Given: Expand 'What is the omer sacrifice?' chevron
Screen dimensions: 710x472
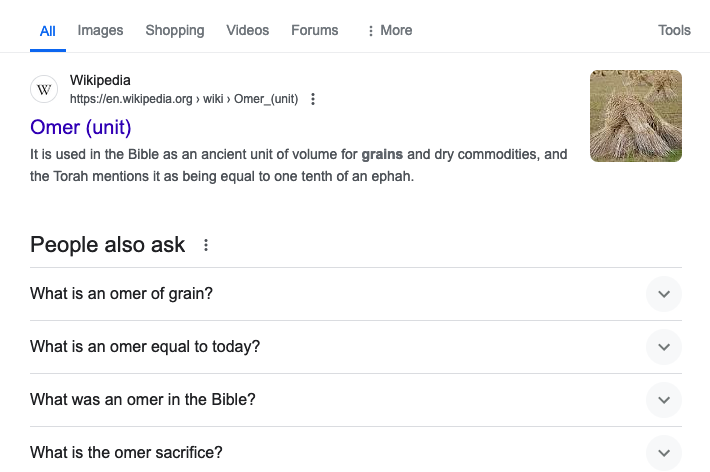Looking at the screenshot, I should coord(664,453).
